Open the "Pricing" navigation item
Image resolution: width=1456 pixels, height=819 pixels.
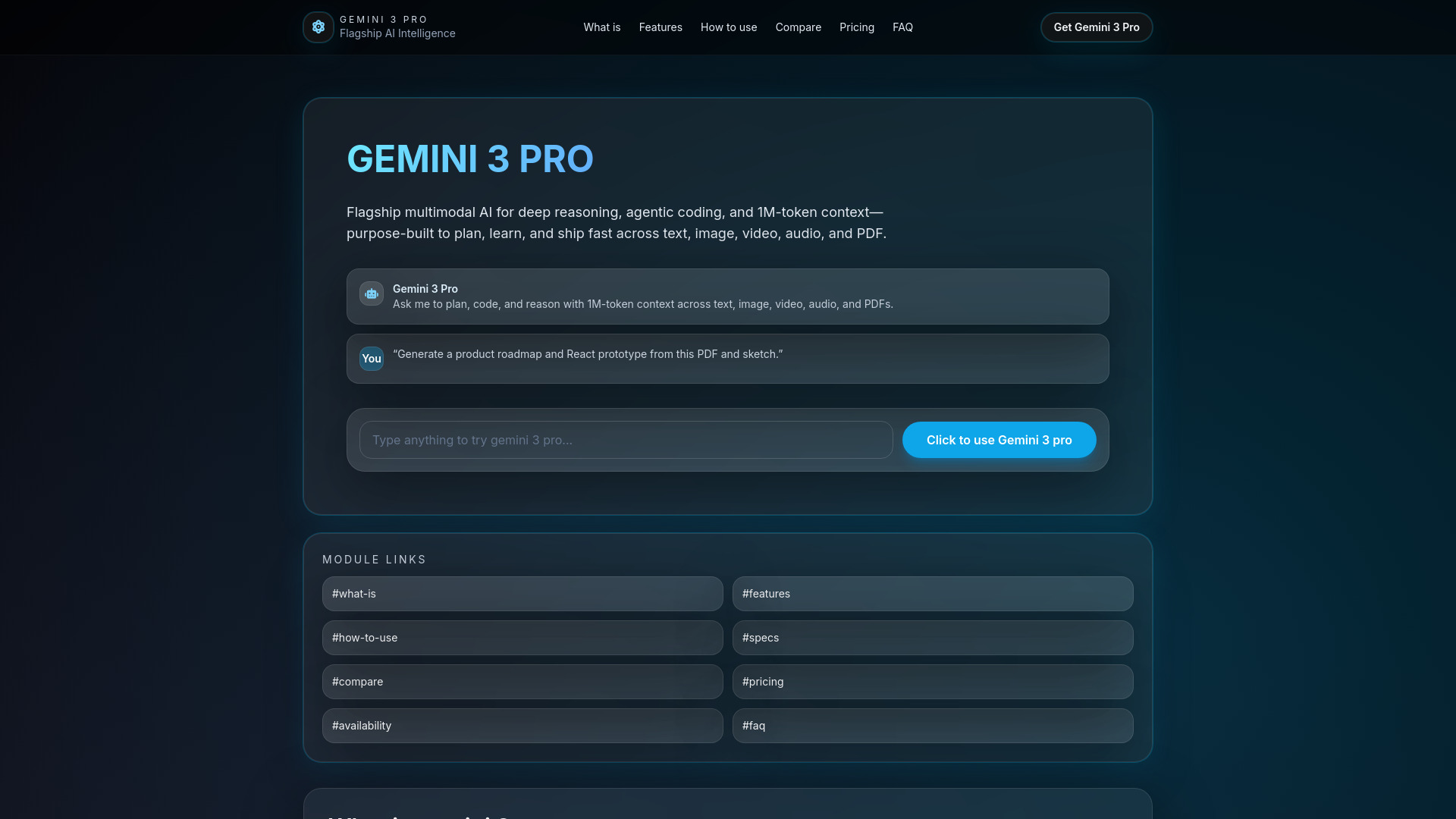856,27
